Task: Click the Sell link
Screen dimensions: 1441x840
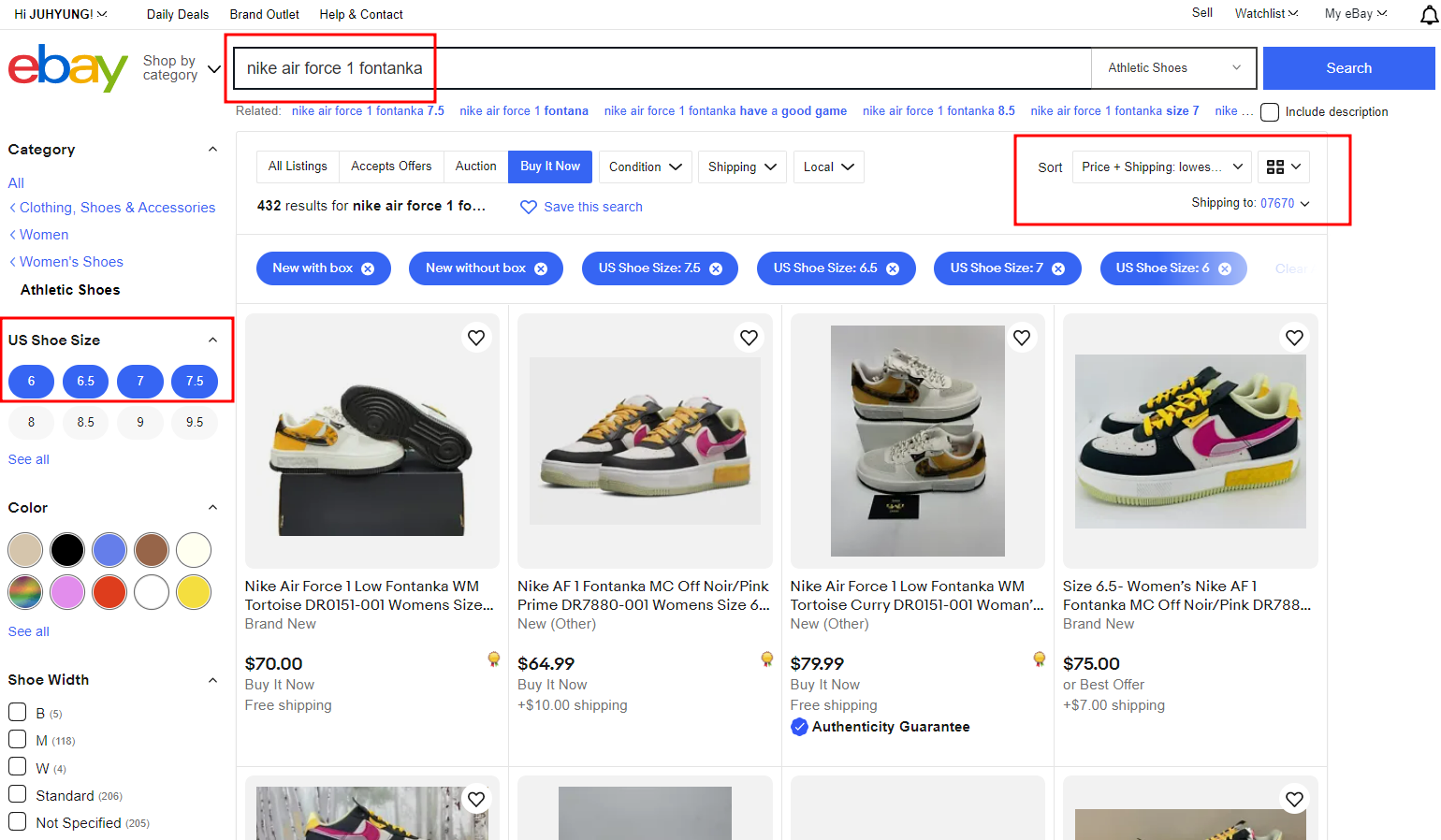Action: pyautogui.click(x=1202, y=13)
